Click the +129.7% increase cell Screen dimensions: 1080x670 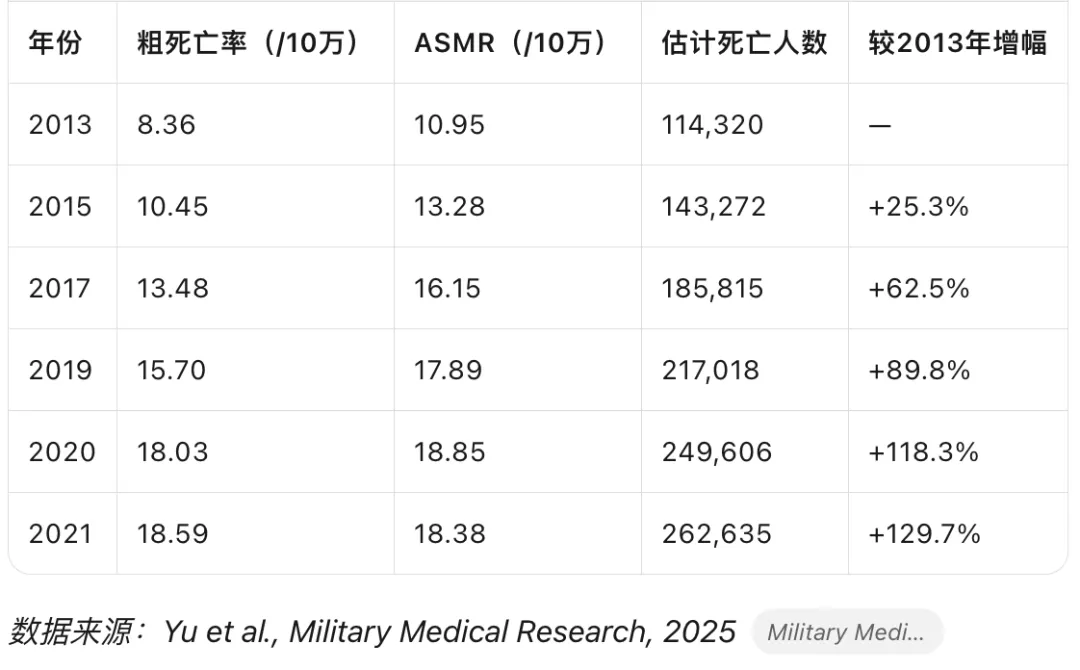(924, 534)
